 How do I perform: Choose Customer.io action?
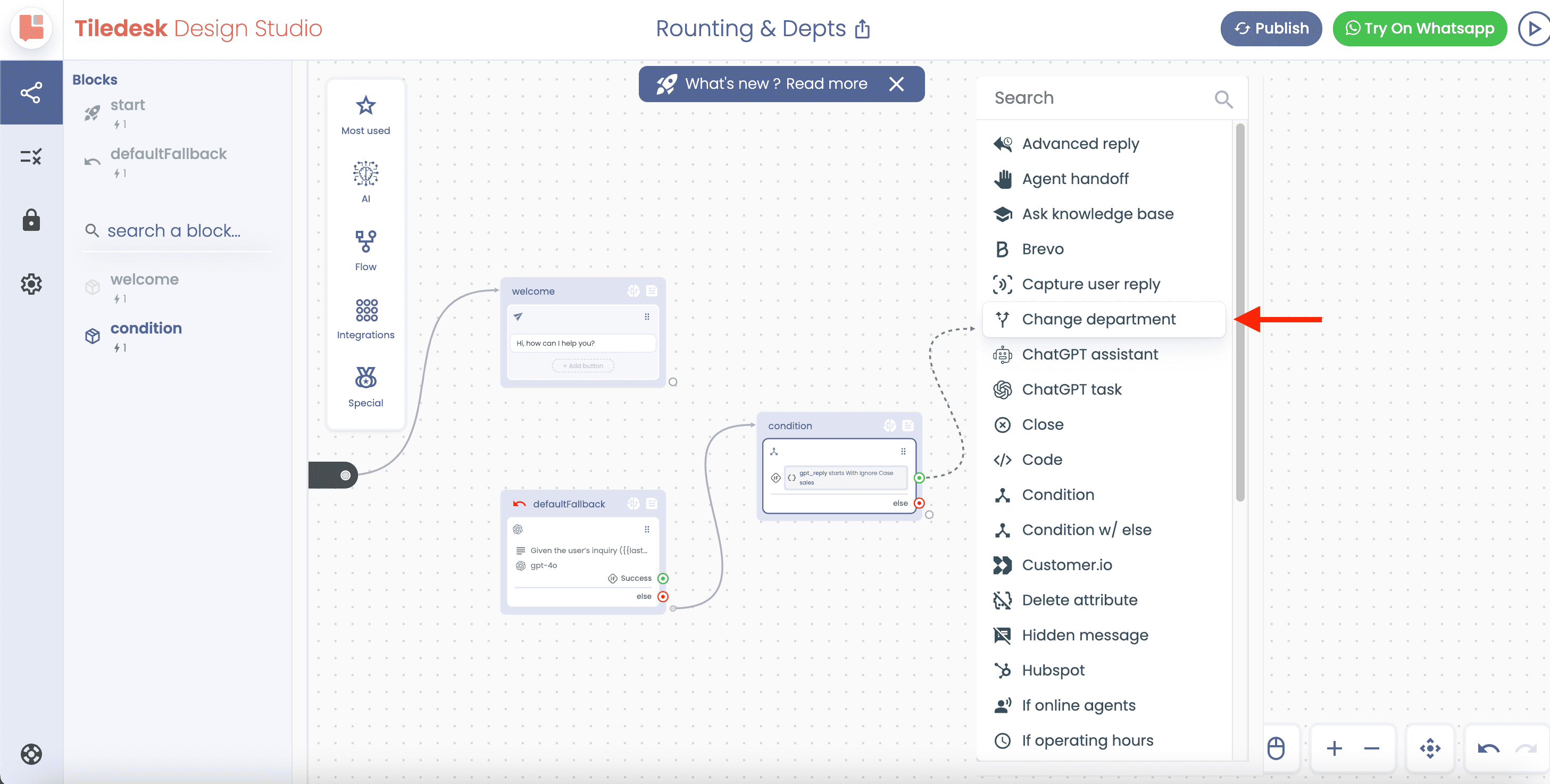tap(1104, 565)
